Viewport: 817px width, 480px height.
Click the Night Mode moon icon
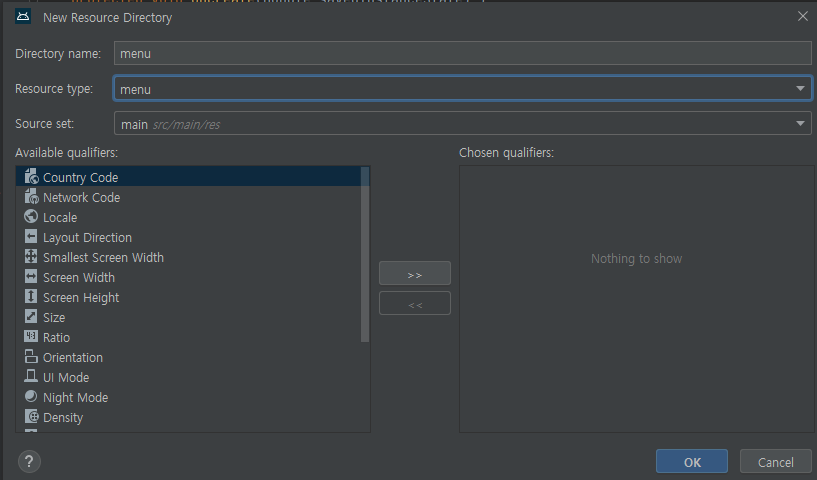(31, 396)
